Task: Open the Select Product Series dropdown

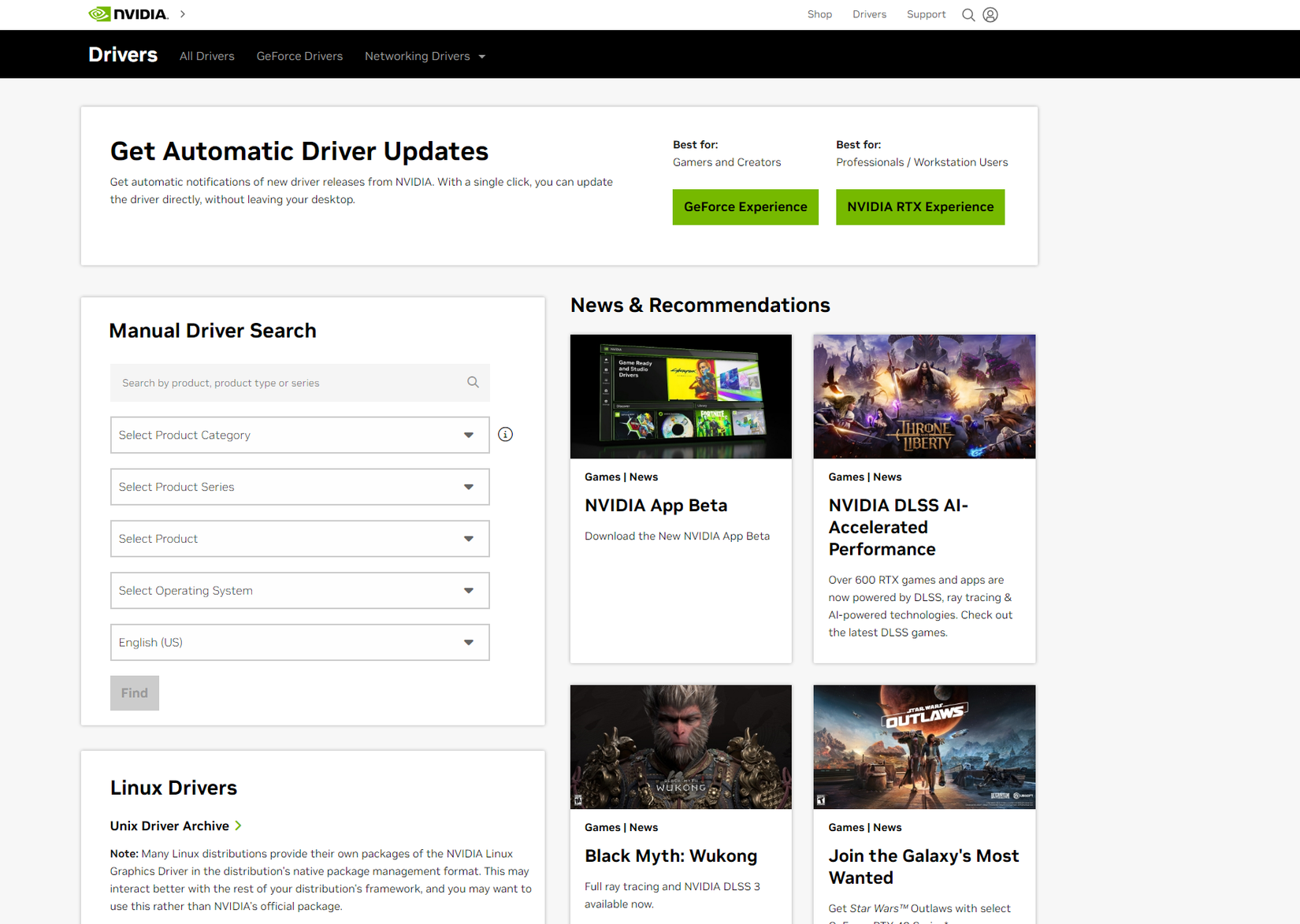Action: [300, 487]
